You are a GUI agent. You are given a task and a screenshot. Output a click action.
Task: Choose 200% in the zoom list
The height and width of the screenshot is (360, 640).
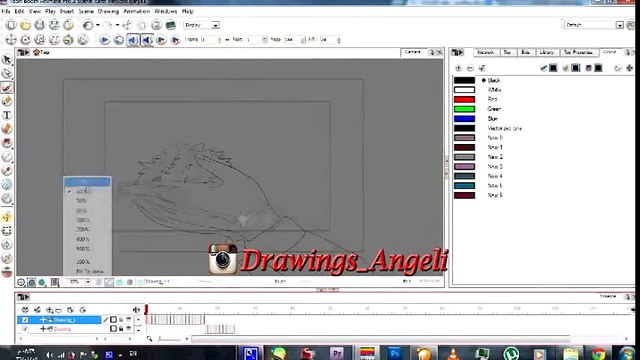[x=87, y=229]
